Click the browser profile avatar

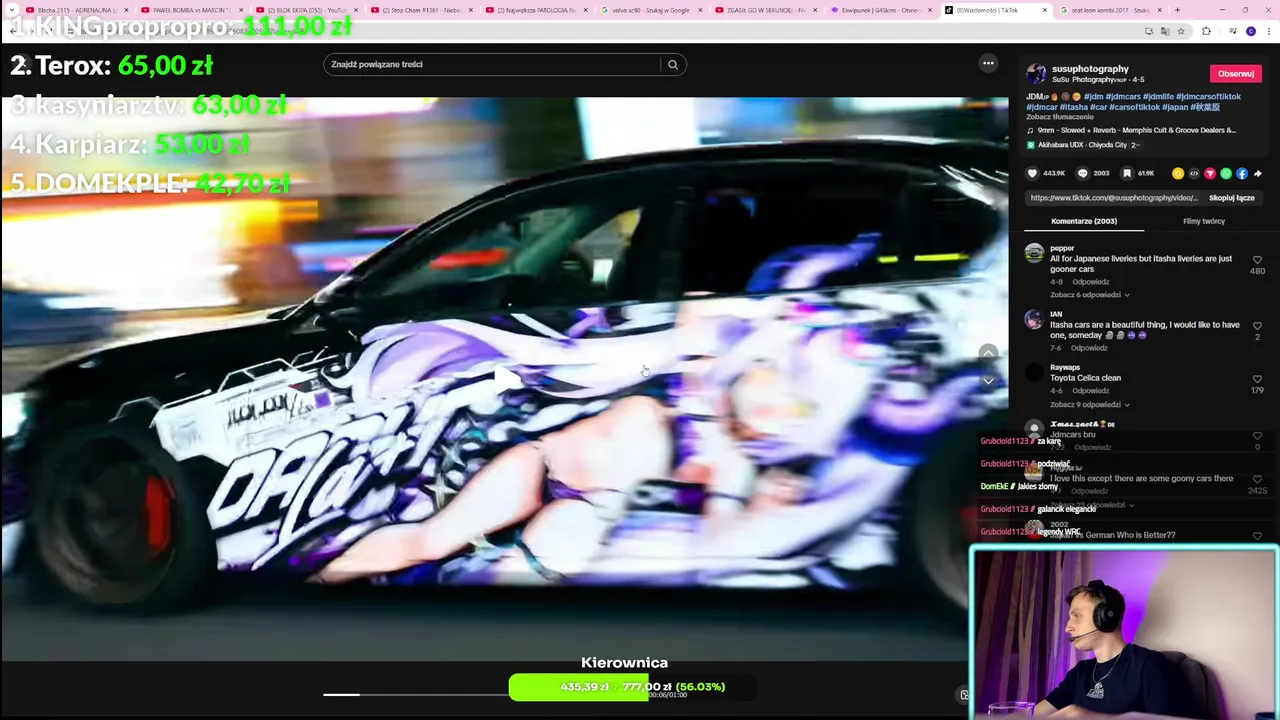coord(1250,31)
